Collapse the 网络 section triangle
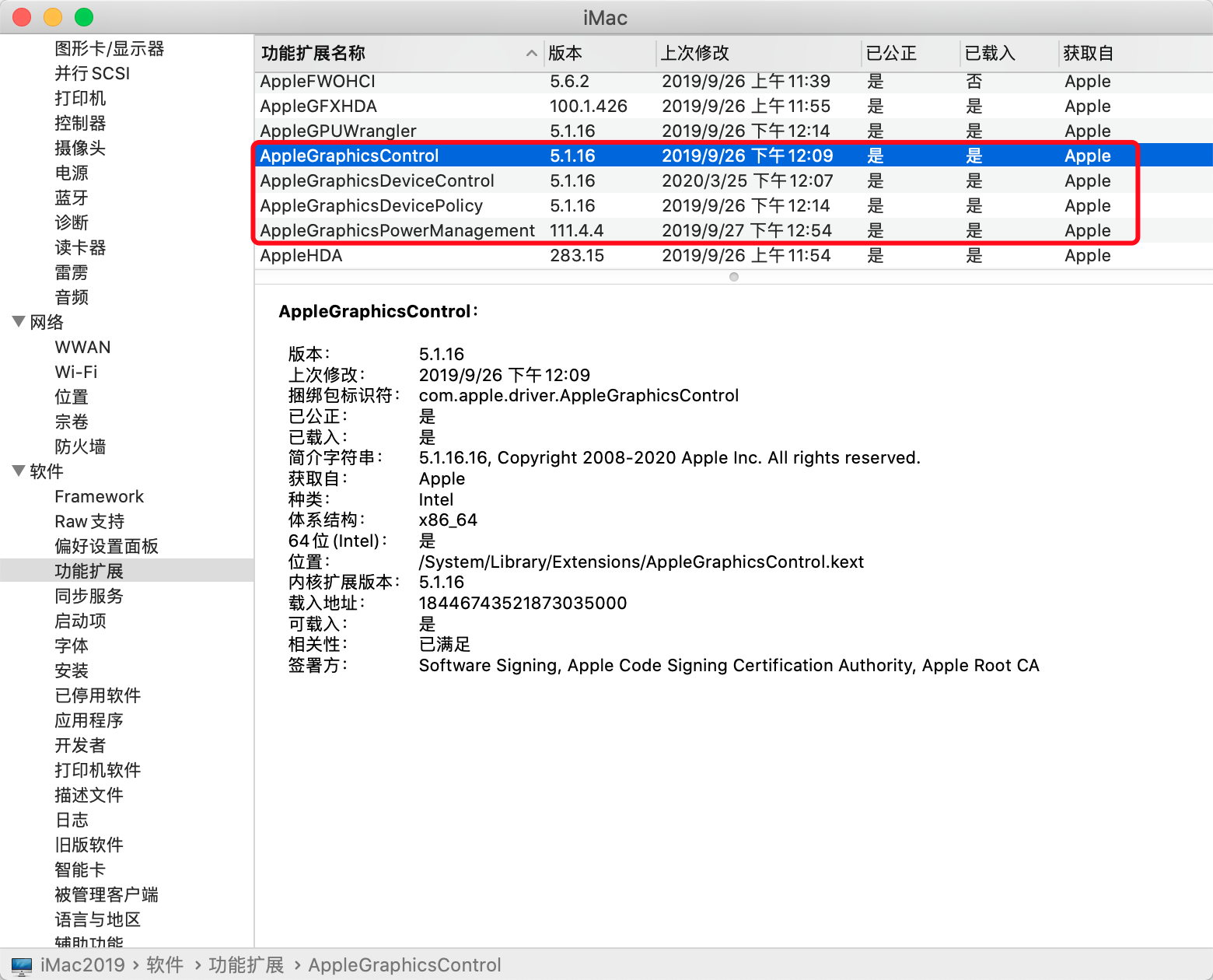 click(19, 321)
